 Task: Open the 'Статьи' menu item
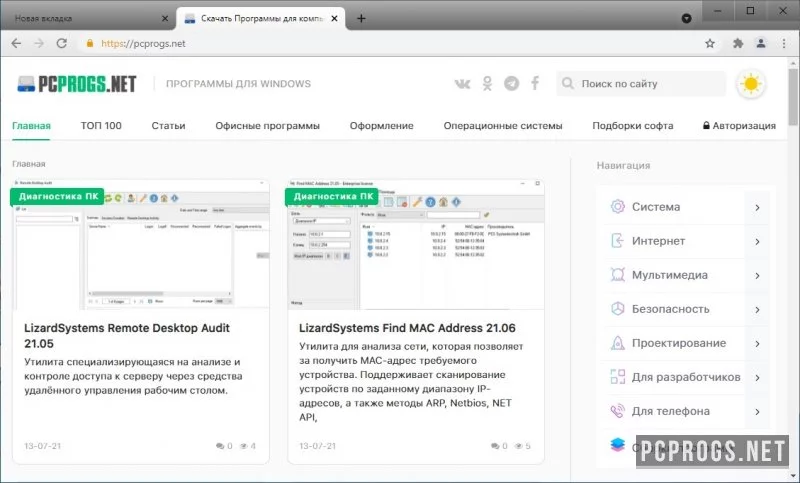coord(168,125)
